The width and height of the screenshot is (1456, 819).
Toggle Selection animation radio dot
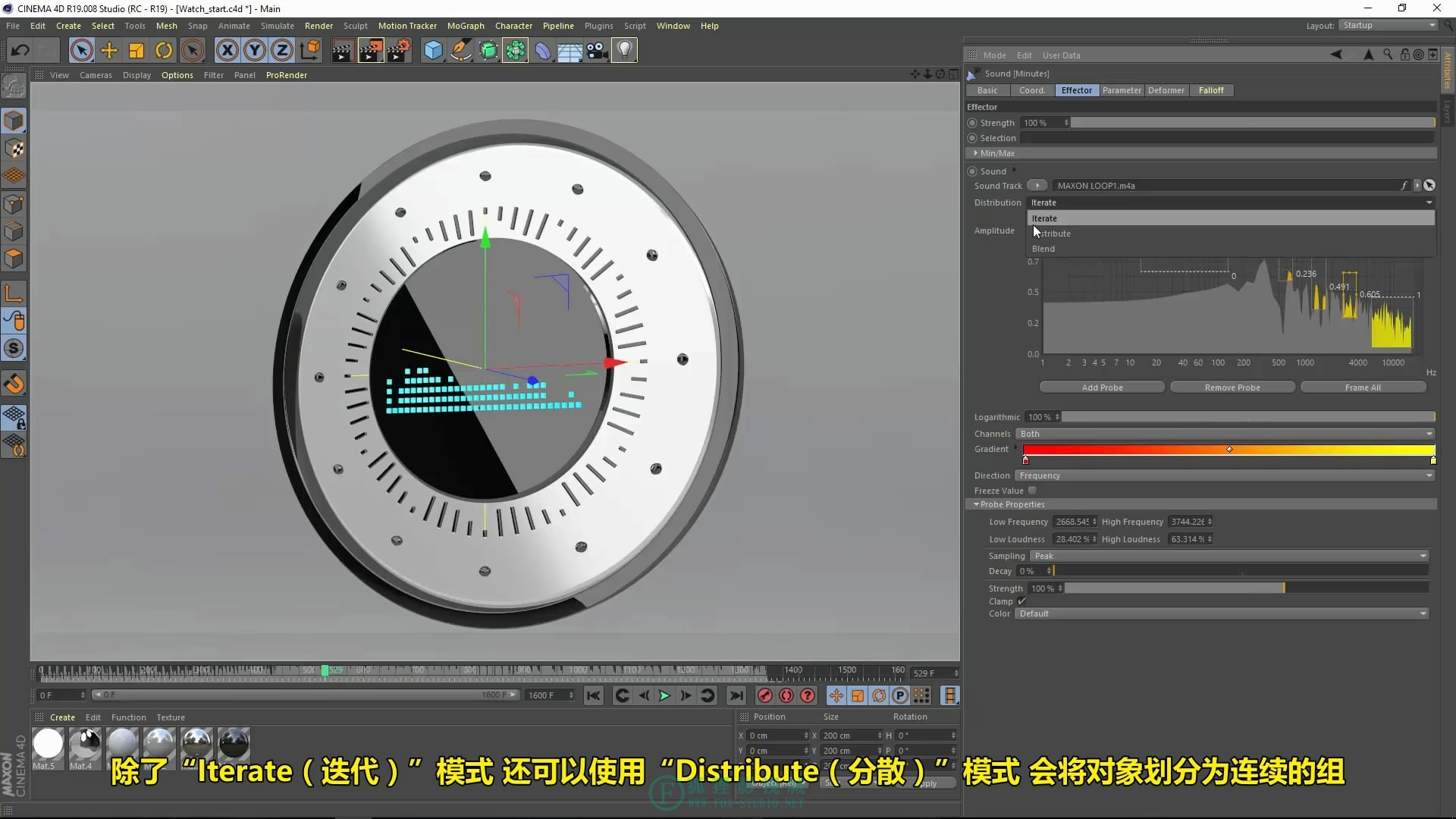(x=972, y=138)
